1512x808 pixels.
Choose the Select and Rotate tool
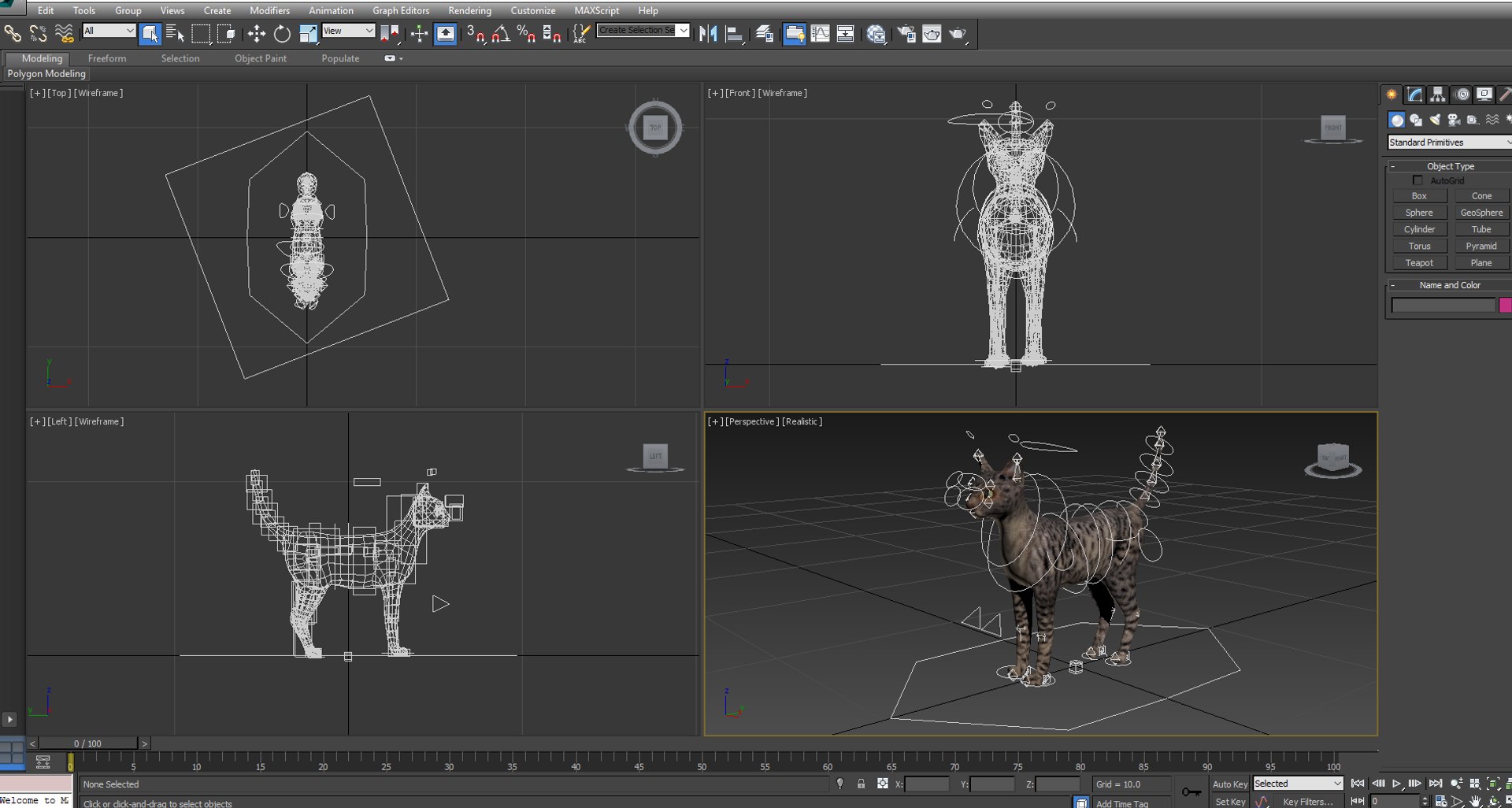281,33
